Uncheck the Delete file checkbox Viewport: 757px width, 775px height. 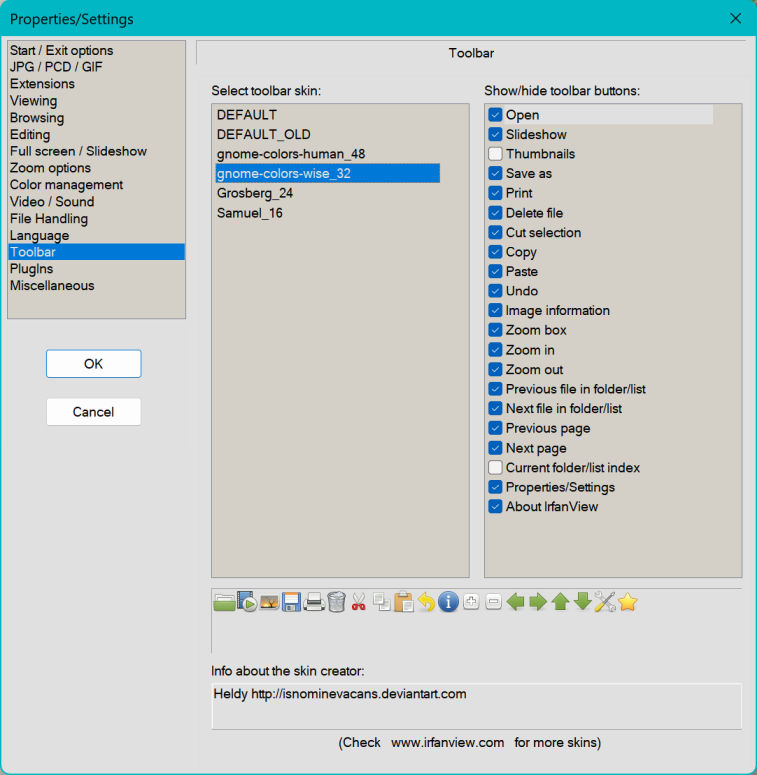[x=495, y=213]
